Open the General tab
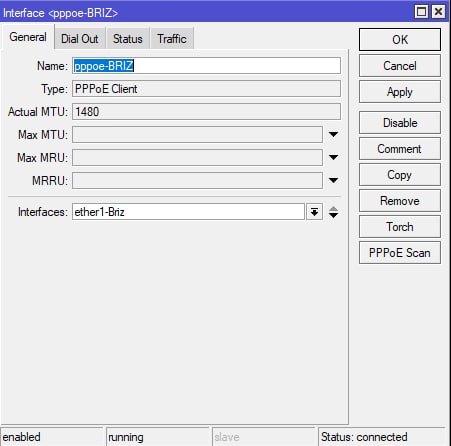The image size is (451, 446). [28, 37]
